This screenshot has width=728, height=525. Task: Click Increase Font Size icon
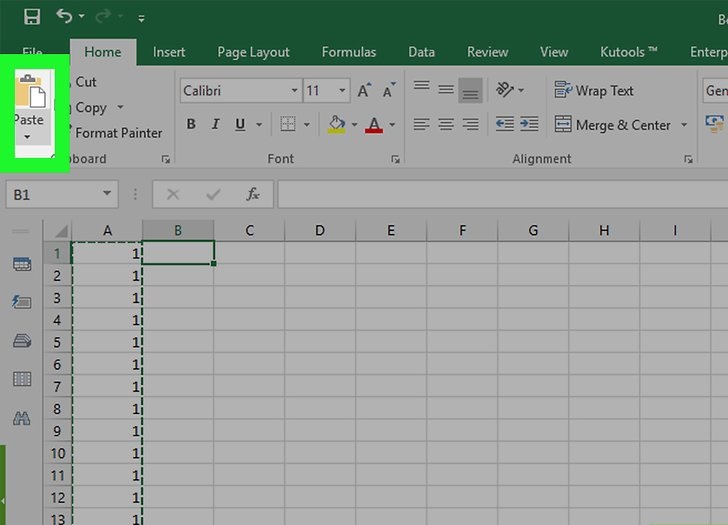click(x=364, y=91)
